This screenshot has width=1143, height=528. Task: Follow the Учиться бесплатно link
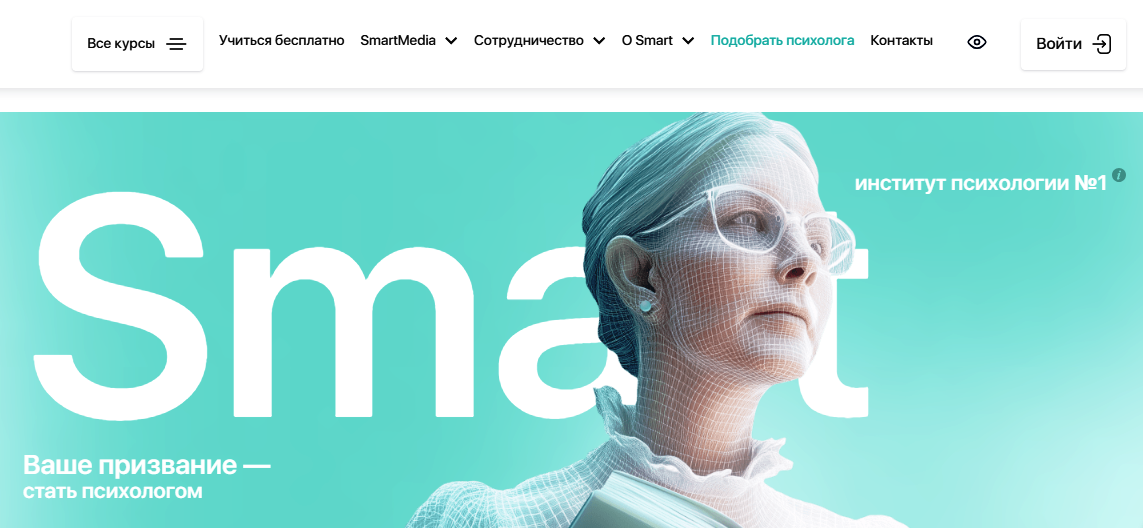[x=281, y=41]
